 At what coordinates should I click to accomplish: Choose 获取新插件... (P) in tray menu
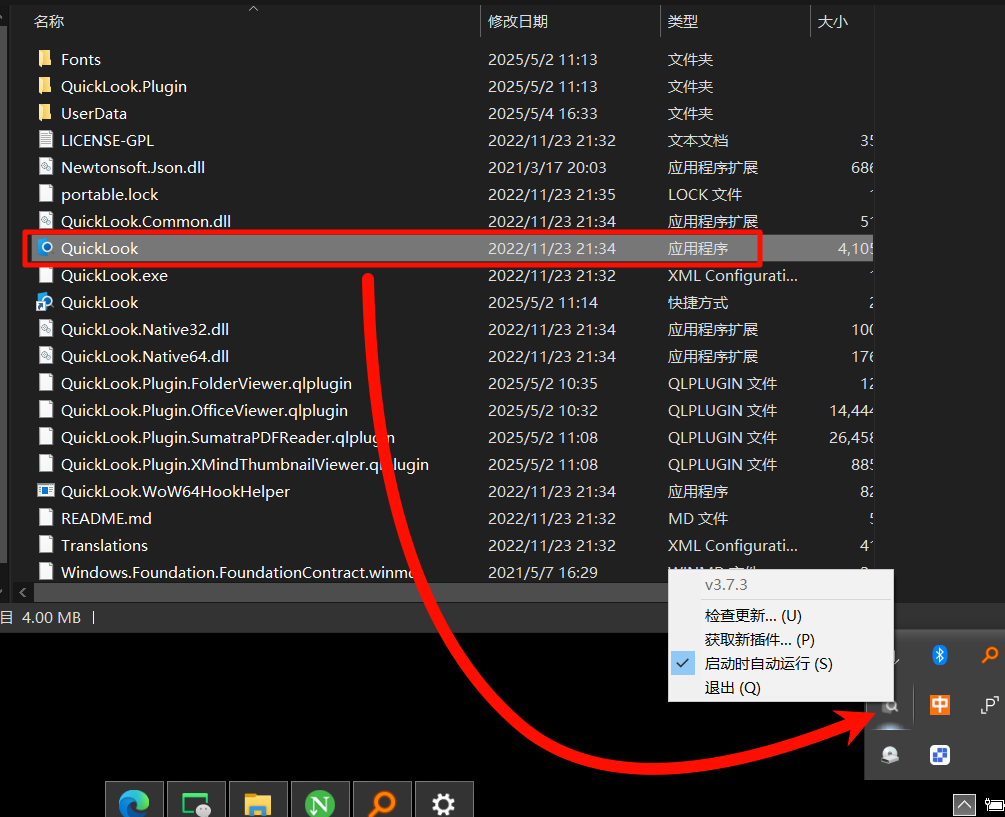(x=781, y=640)
